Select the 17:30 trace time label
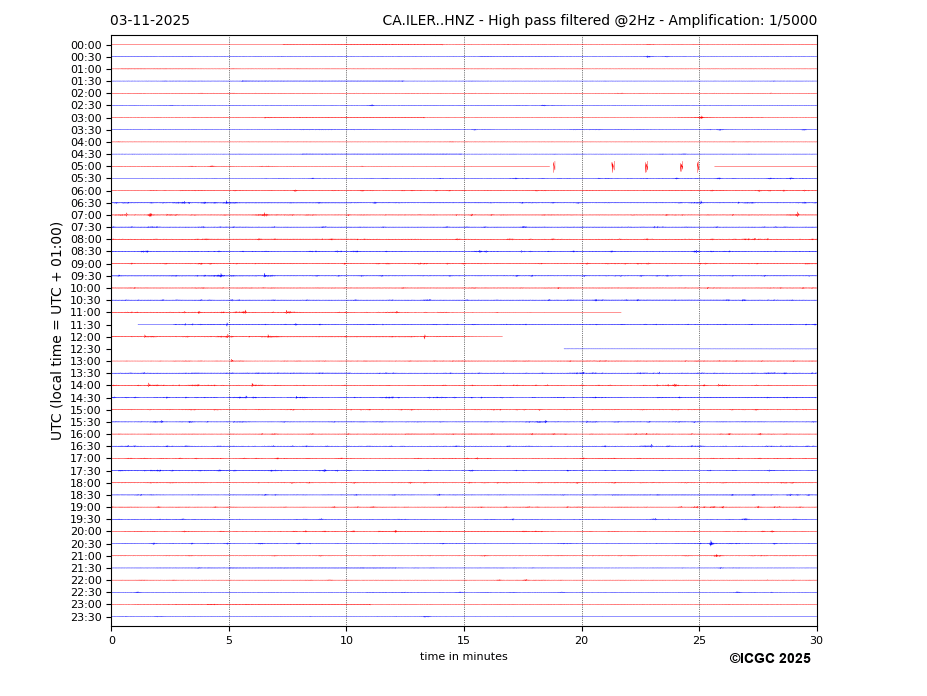The height and width of the screenshot is (696, 927). tap(86, 471)
